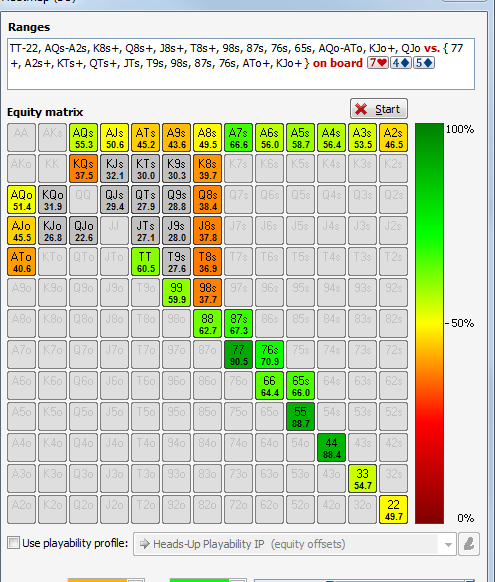Click the 5 of diamonds board card
Screen dimensions: 495x582
(x=423, y=63)
